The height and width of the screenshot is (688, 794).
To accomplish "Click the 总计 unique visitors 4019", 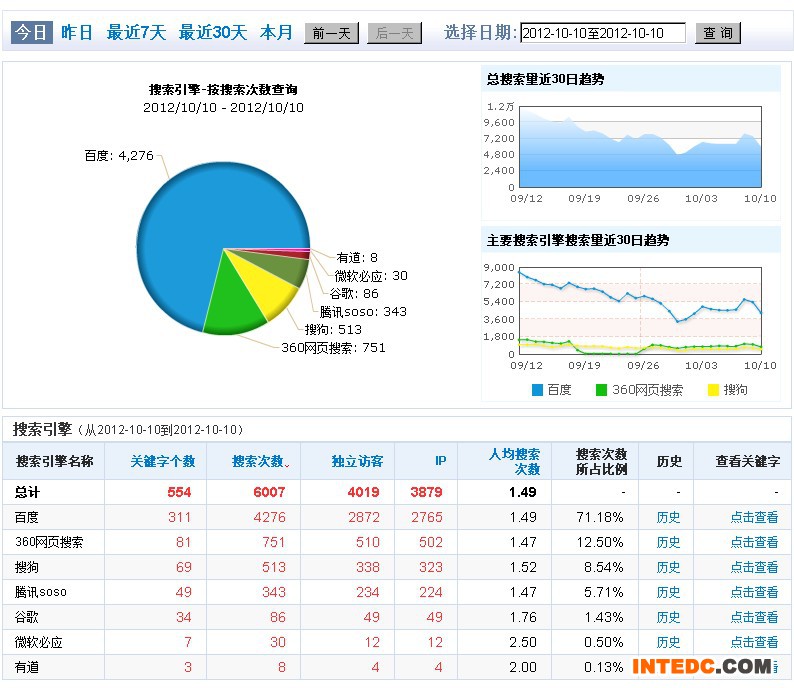I will pyautogui.click(x=364, y=492).
